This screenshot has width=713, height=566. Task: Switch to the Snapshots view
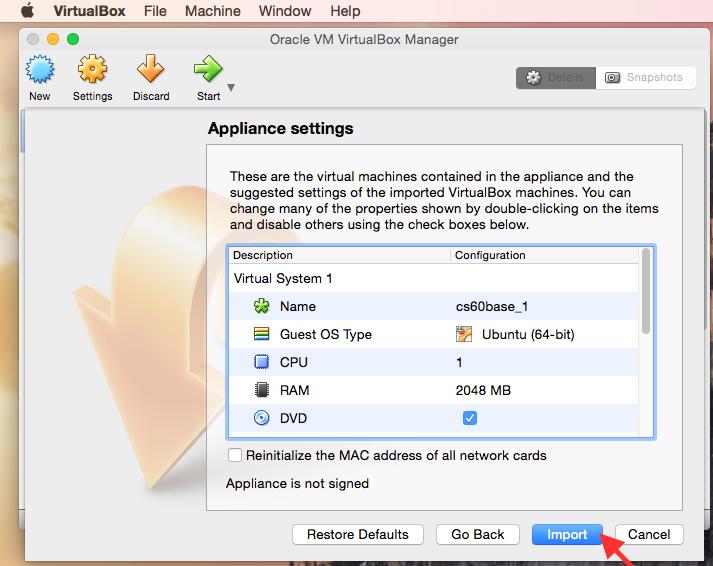coord(645,78)
